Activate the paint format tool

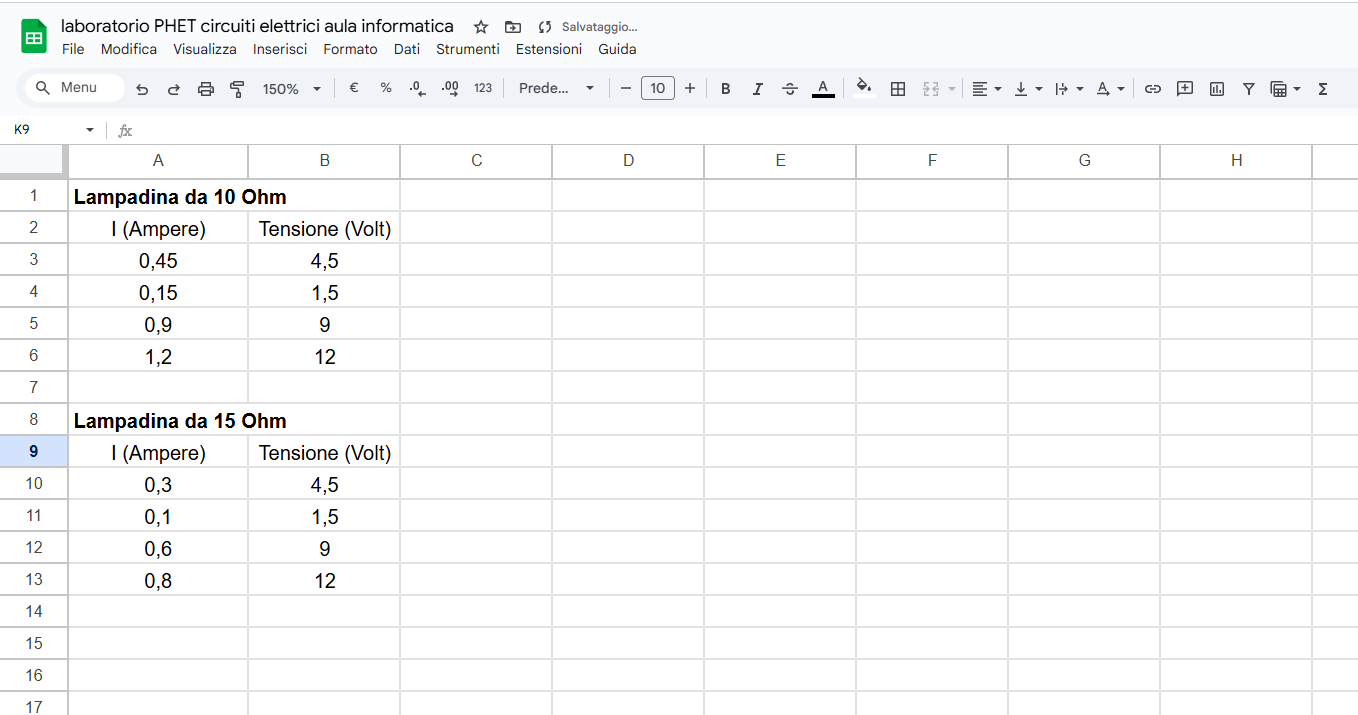pyautogui.click(x=237, y=89)
